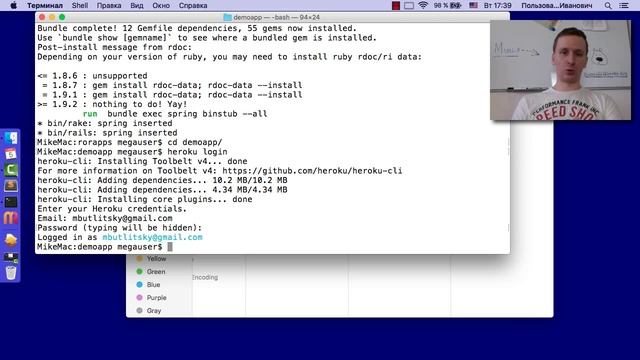640x360 pixels.
Task: Open the US flag input source menu
Action: 473,6
